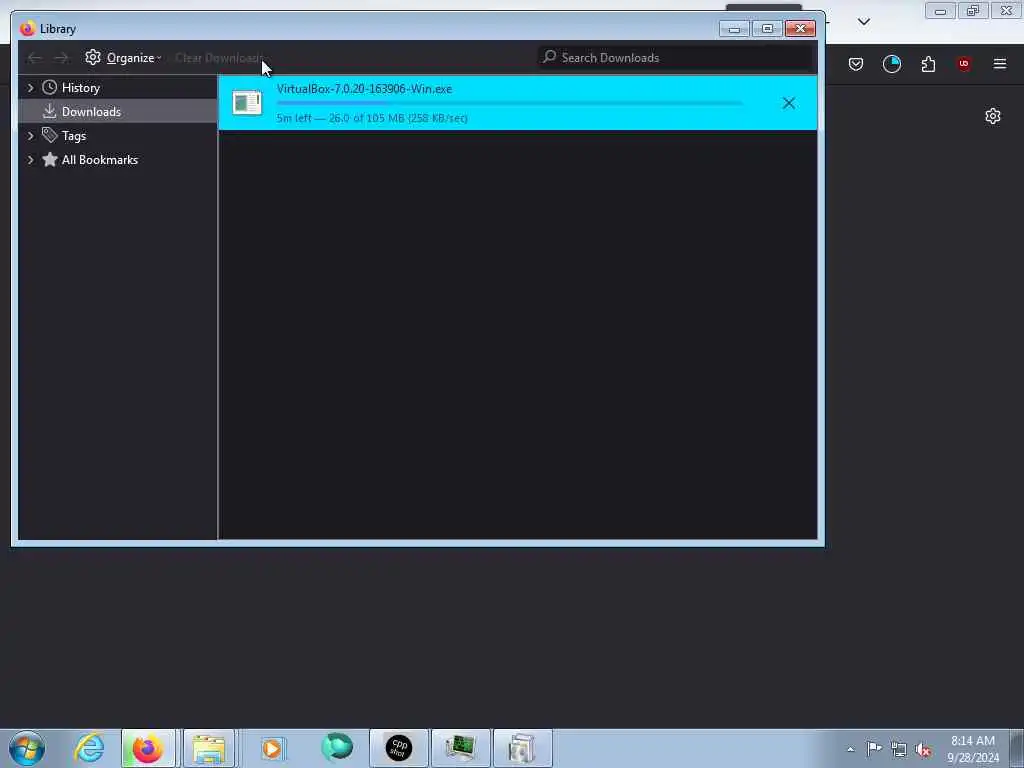1024x768 pixels.
Task: Expand the Tags tree item
Action: click(30, 136)
